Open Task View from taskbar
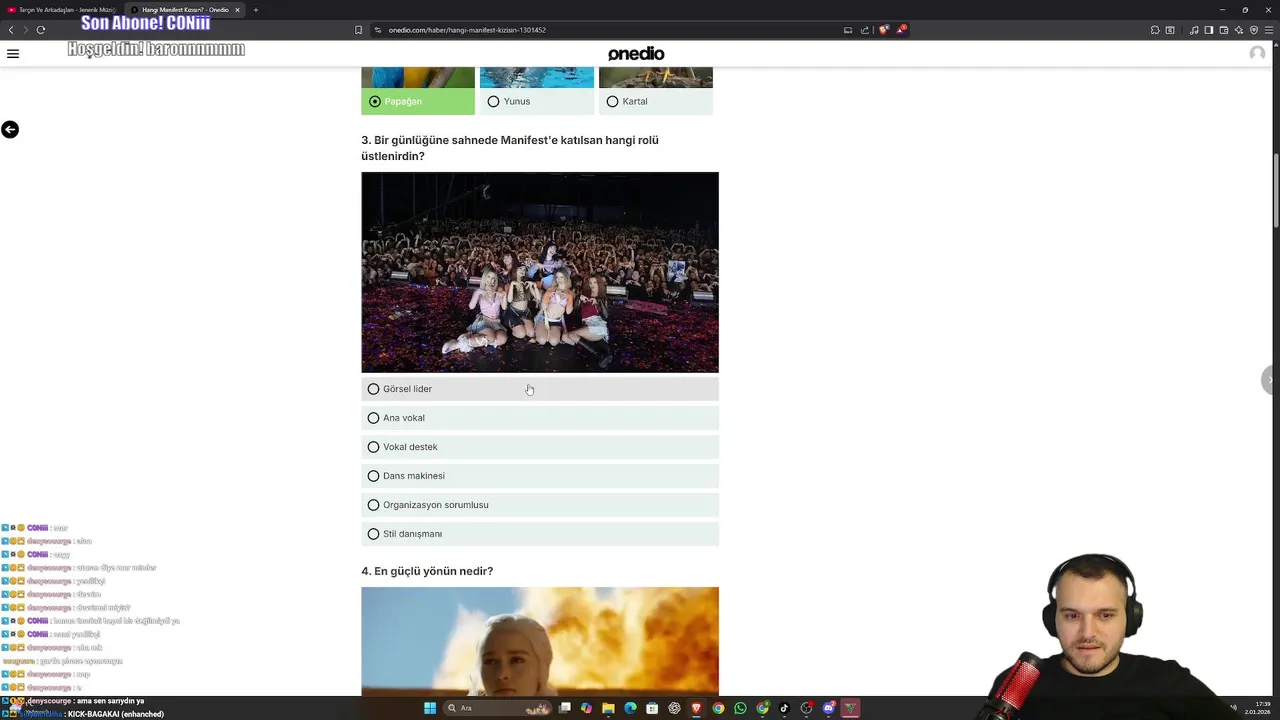The image size is (1280, 720). point(564,708)
